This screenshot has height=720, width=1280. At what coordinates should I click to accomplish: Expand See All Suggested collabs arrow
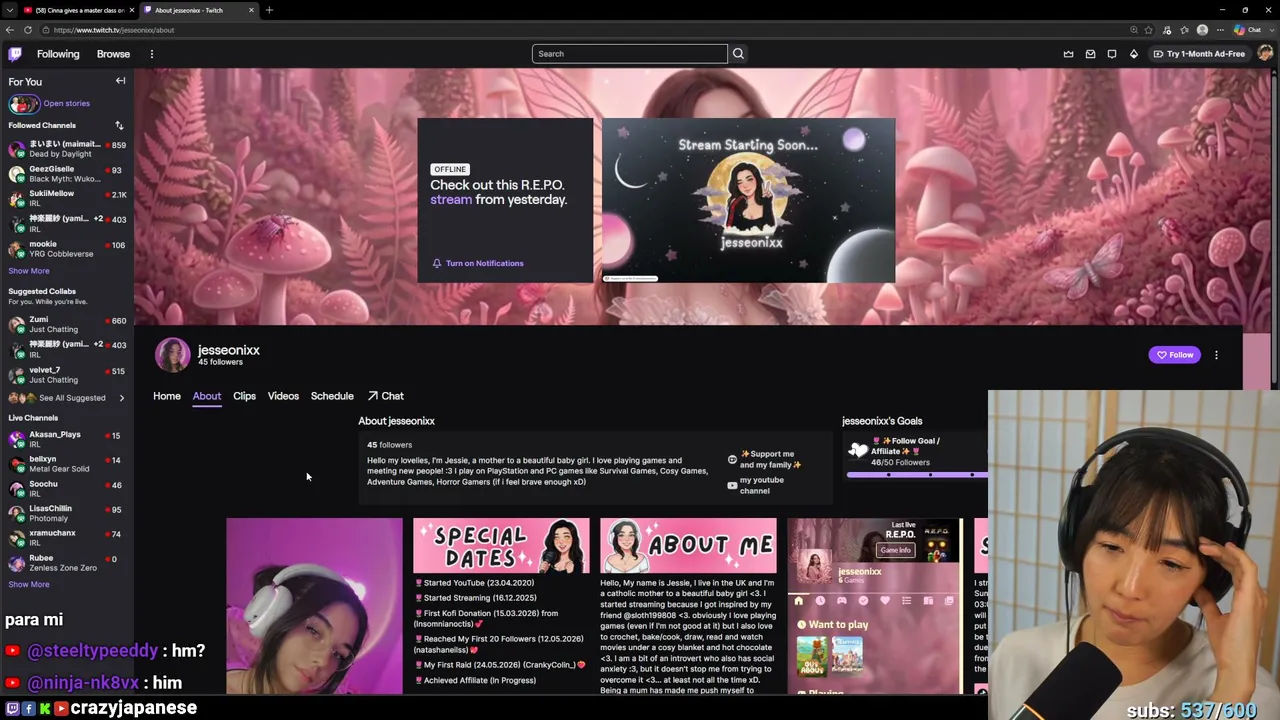pyautogui.click(x=122, y=398)
